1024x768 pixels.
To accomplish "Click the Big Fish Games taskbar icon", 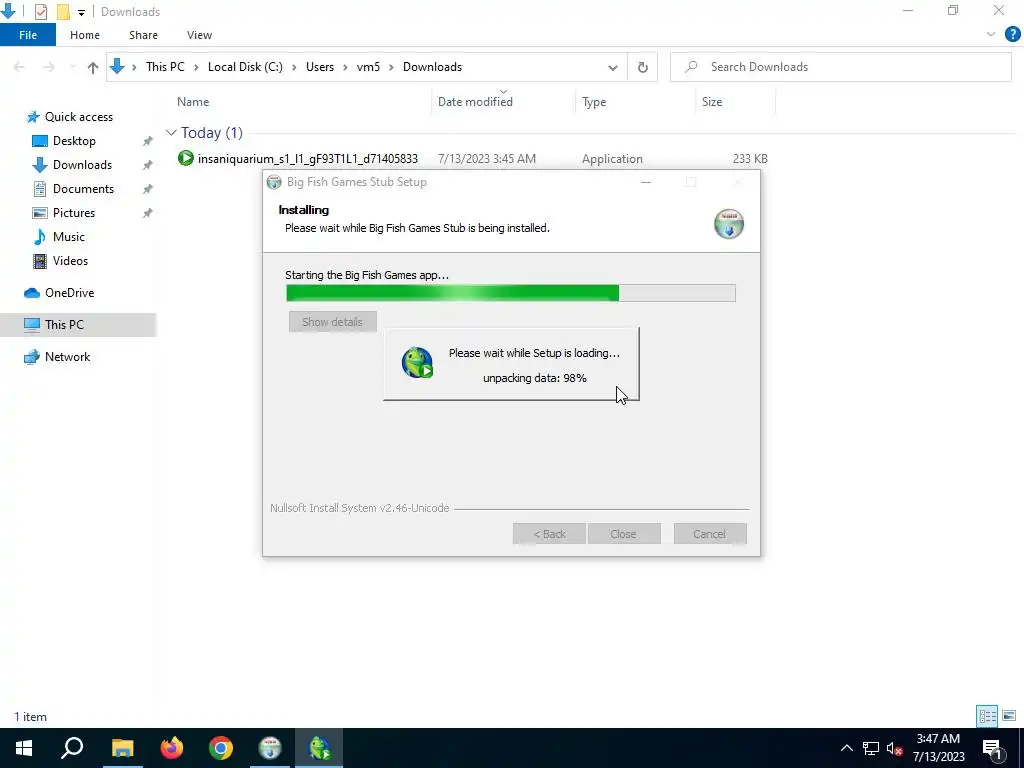I will click(319, 748).
